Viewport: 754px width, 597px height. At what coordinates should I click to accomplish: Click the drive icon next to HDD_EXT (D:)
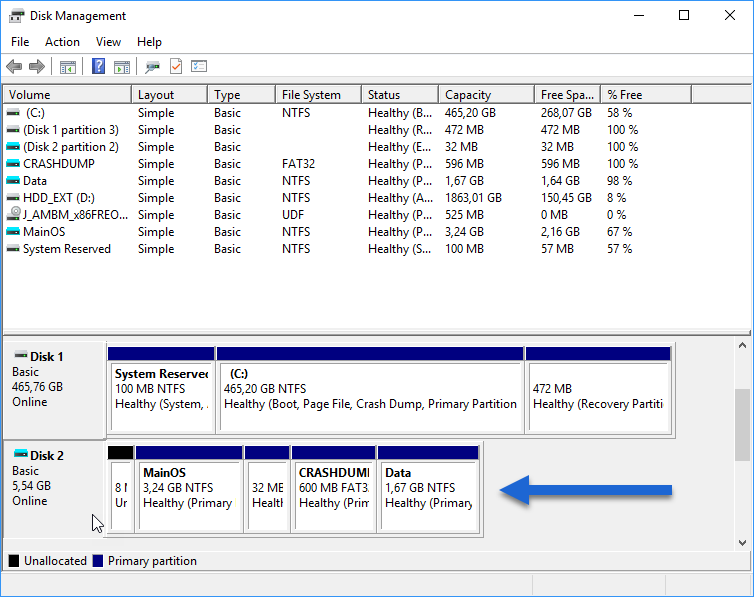[13, 198]
